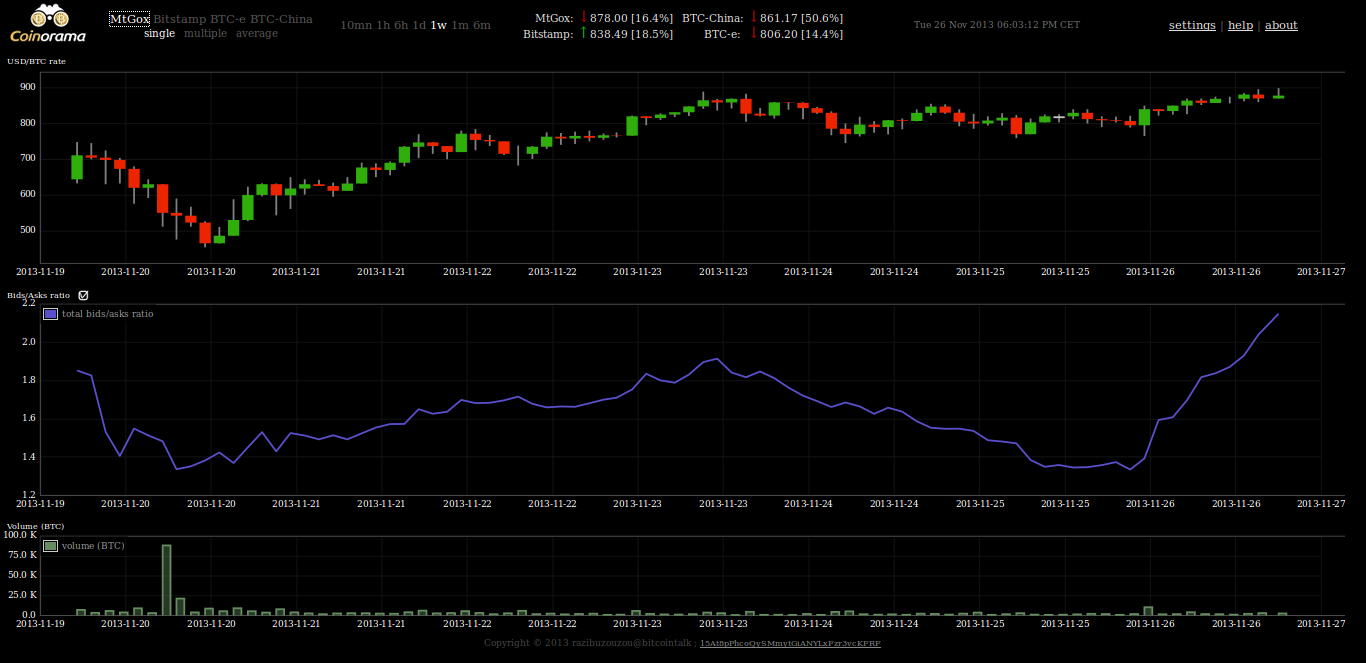This screenshot has width=1366, height=663.
Task: Set time range to 1m
Action: point(458,25)
